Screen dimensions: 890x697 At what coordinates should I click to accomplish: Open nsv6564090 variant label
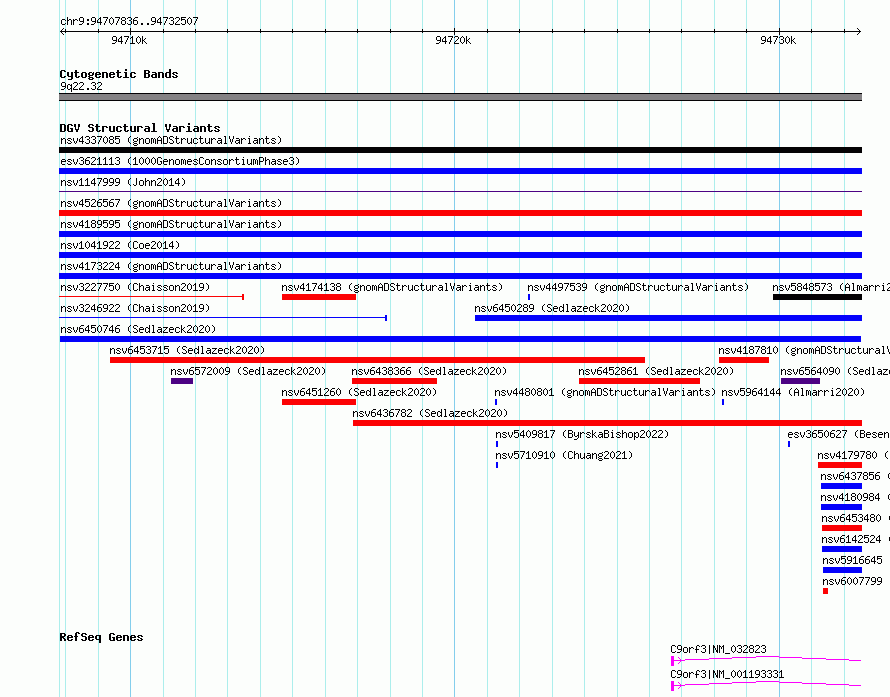click(x=835, y=371)
